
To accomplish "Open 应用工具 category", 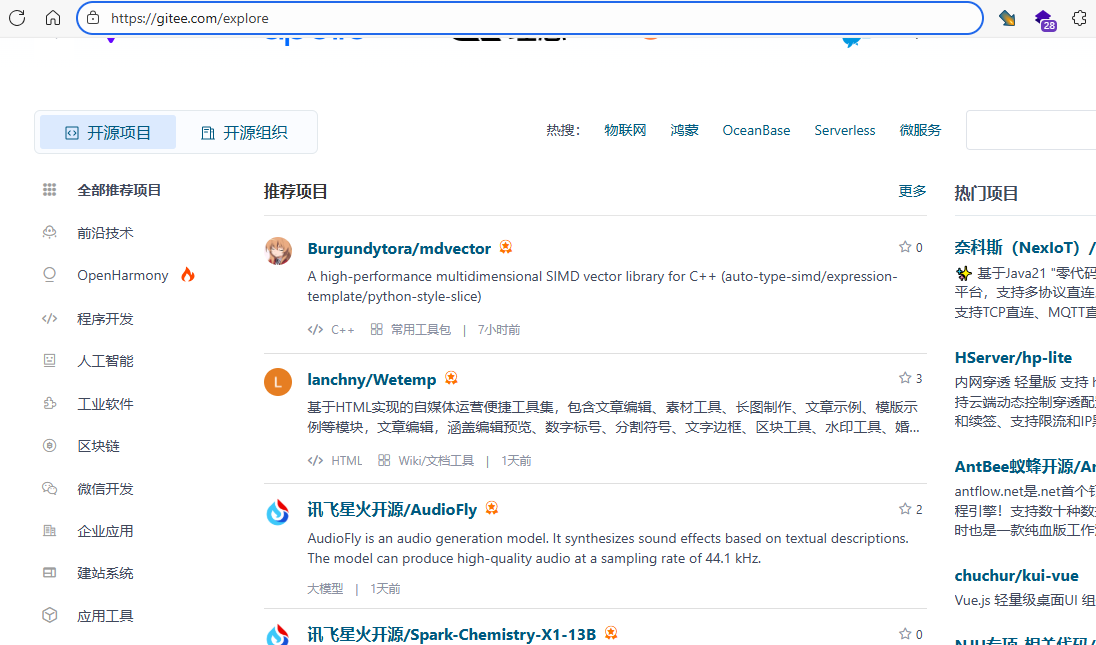I will coord(105,616).
